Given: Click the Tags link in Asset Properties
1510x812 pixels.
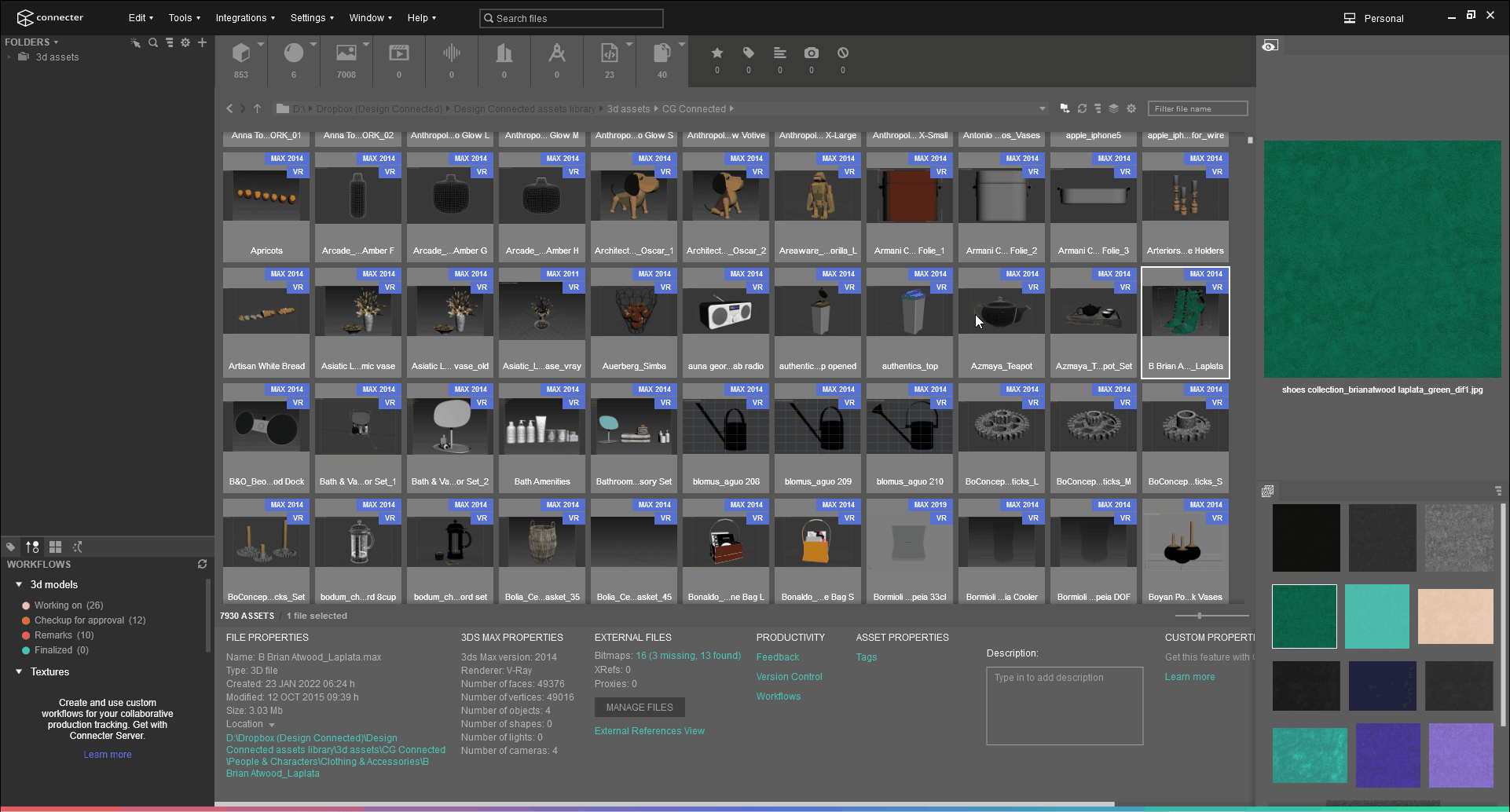Looking at the screenshot, I should [867, 657].
